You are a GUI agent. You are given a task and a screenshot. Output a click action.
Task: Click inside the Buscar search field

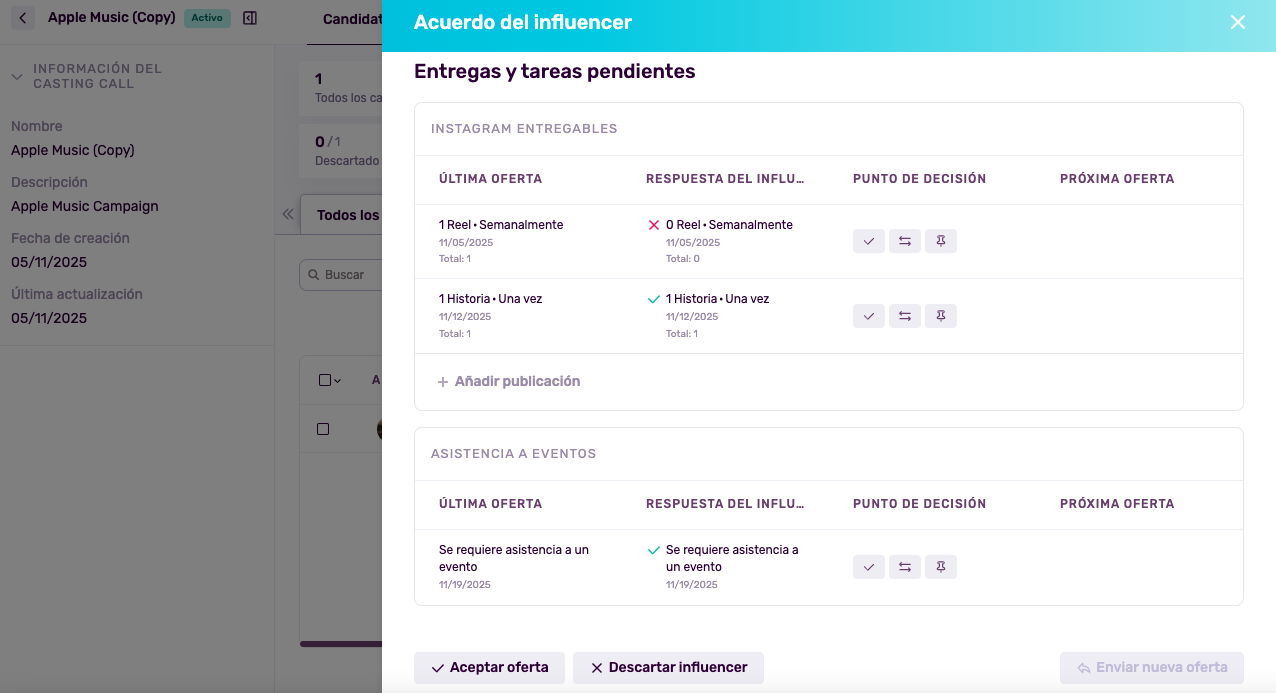tap(345, 274)
